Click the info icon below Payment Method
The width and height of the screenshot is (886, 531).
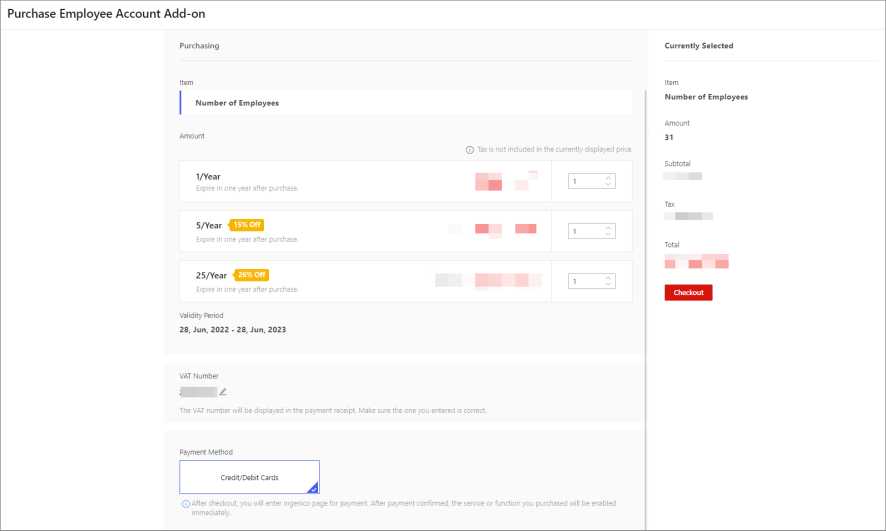[185, 504]
